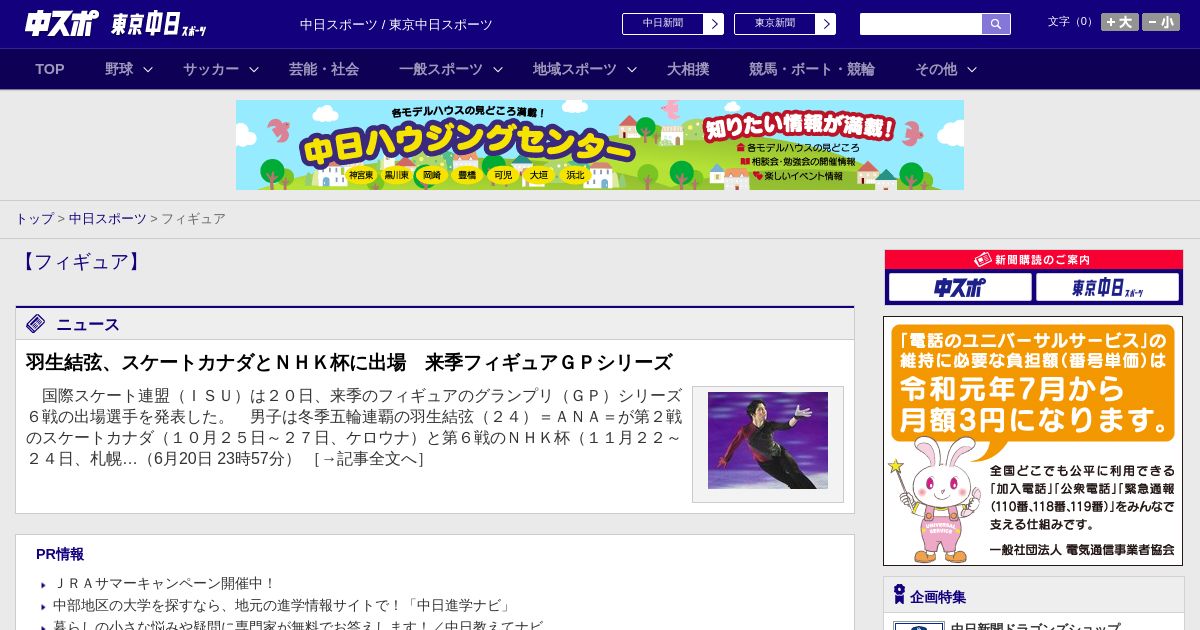Focus the site search input field

click(921, 24)
